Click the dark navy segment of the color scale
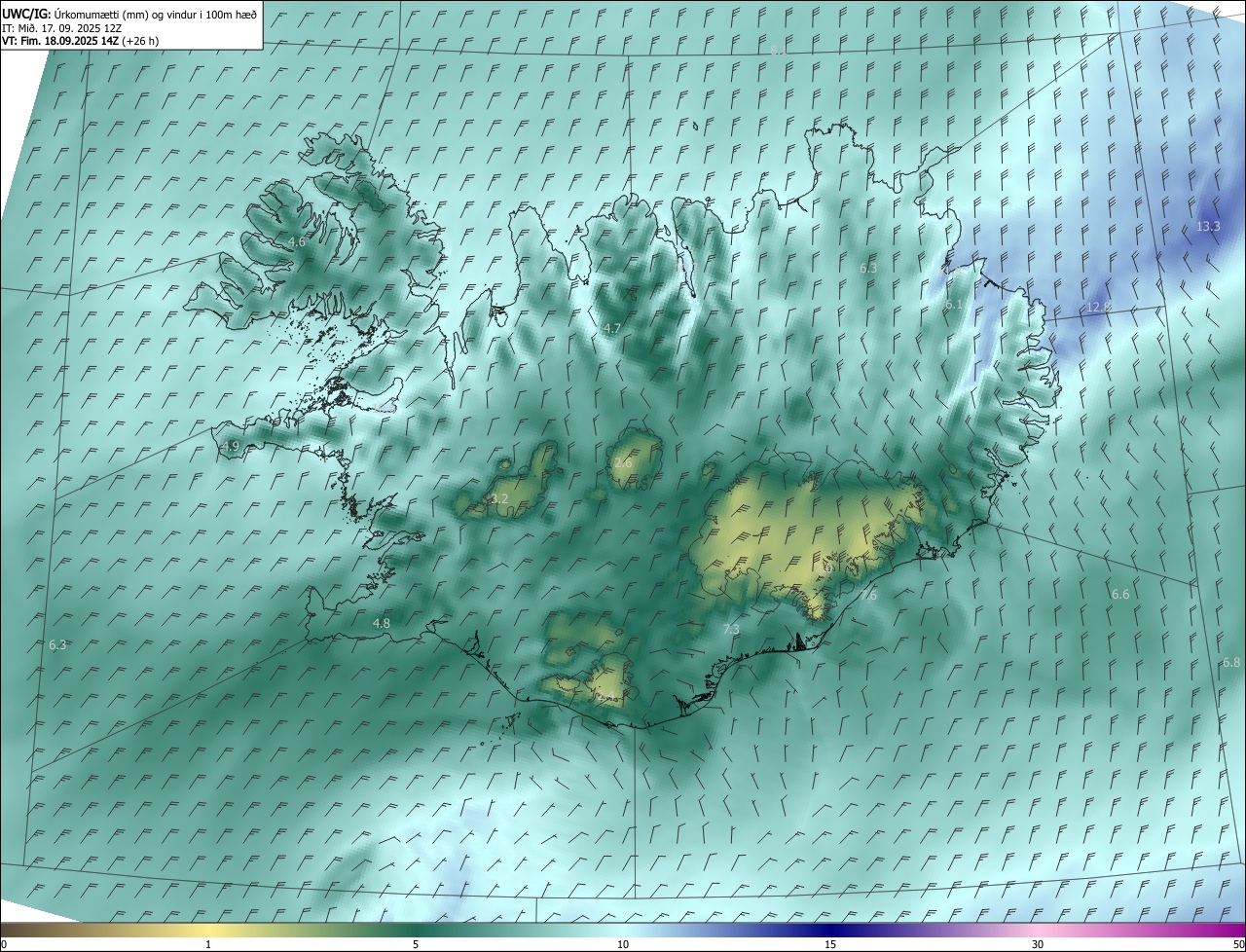The width and height of the screenshot is (1246, 952). tap(830, 931)
